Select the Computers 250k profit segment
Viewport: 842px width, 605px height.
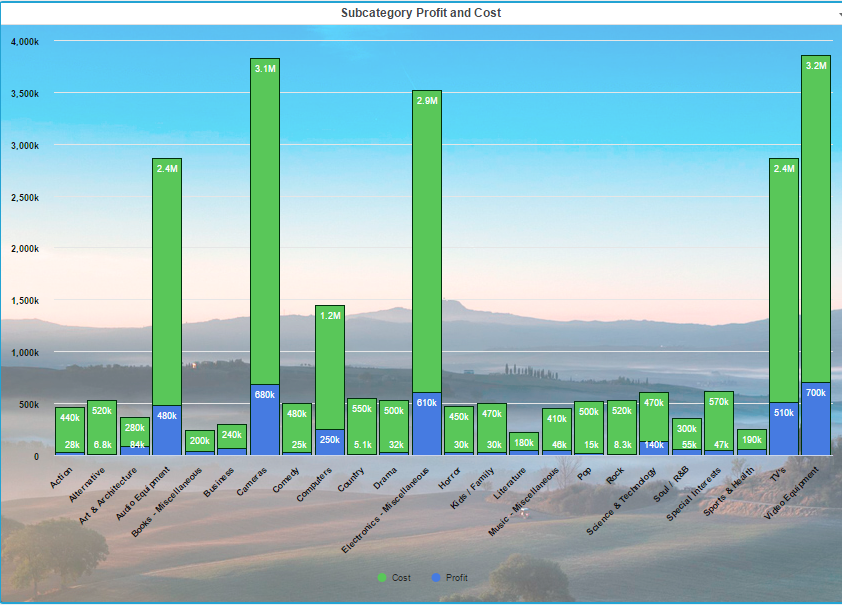point(330,442)
